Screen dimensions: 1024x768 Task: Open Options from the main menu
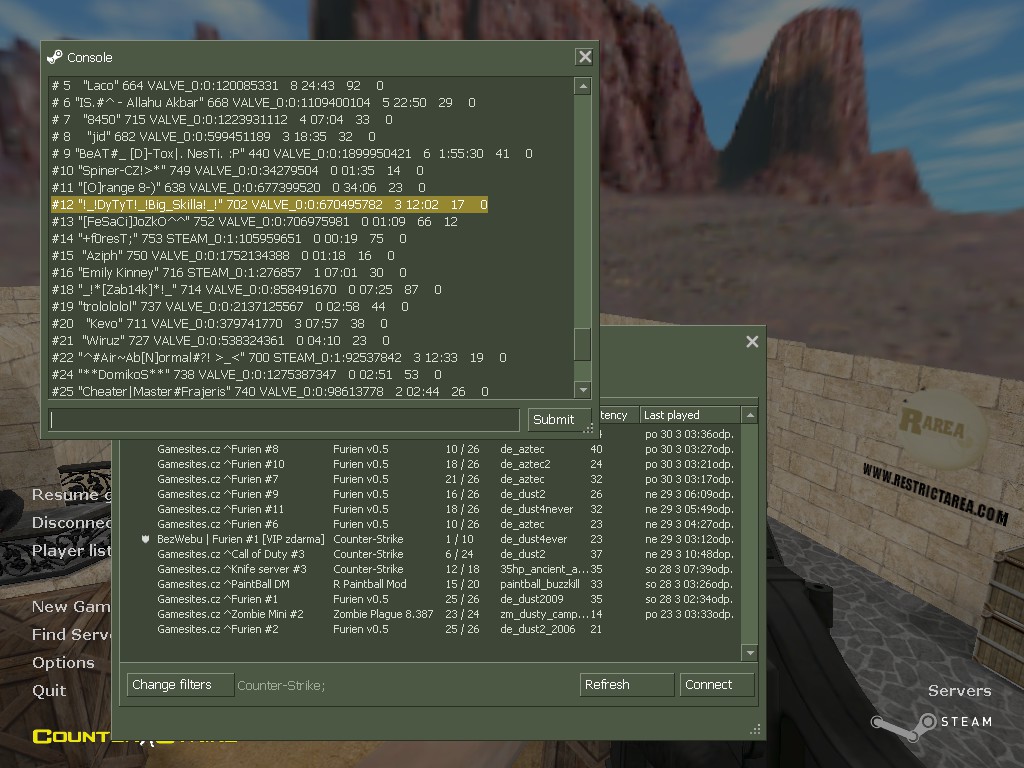pyautogui.click(x=63, y=663)
